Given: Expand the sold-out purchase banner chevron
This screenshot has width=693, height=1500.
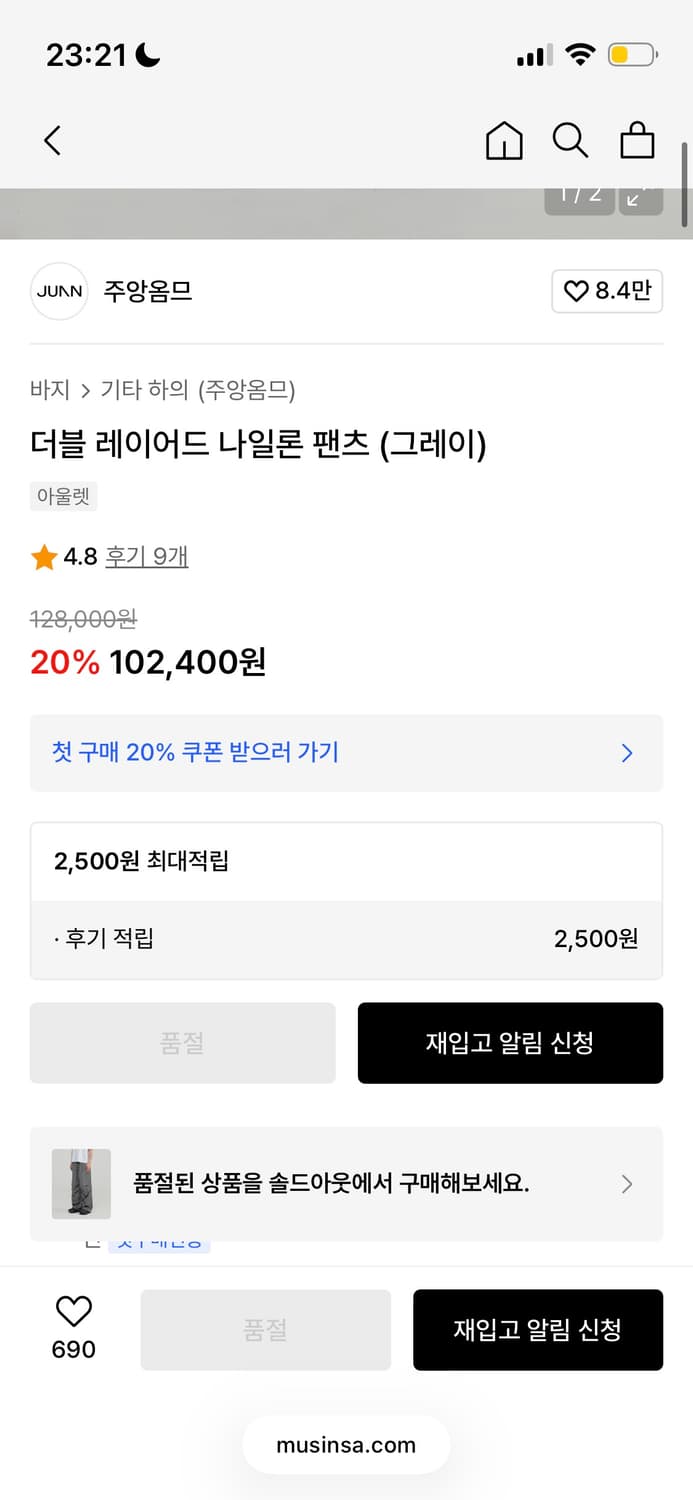Looking at the screenshot, I should click(627, 1184).
